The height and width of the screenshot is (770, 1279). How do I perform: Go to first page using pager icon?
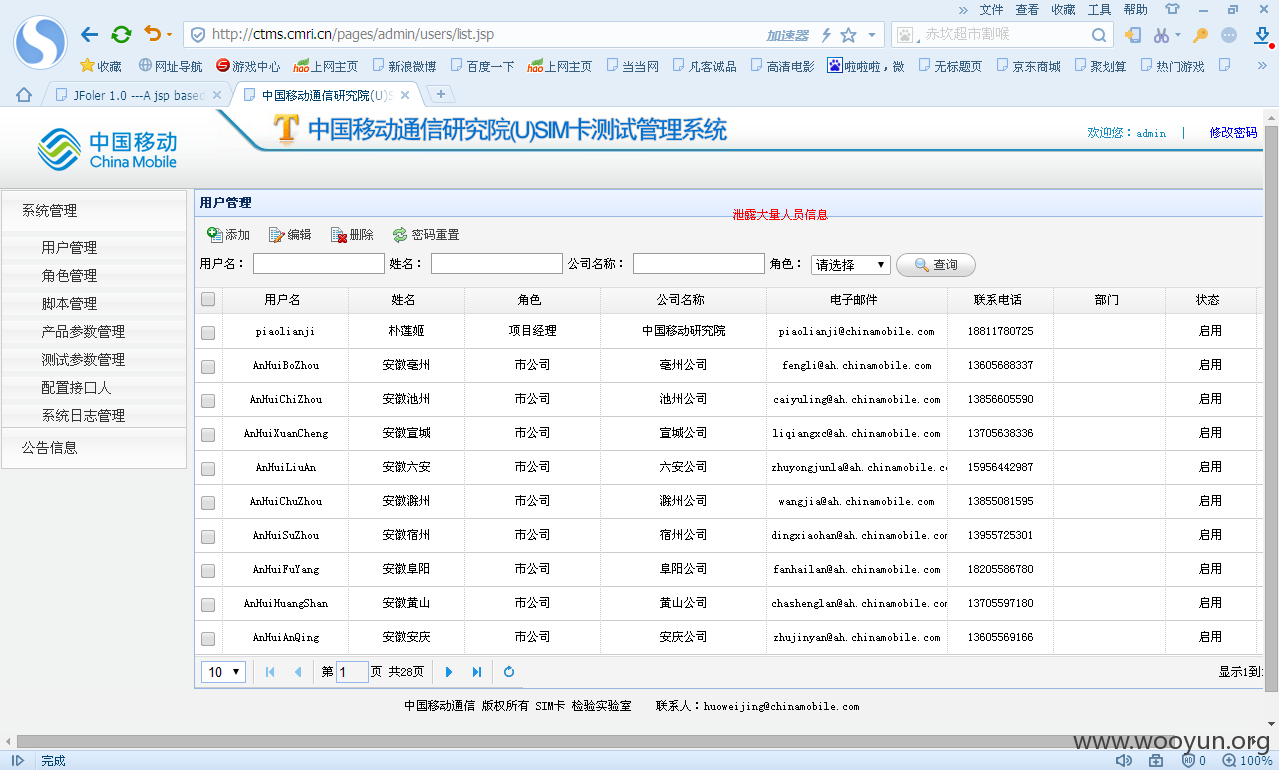270,672
